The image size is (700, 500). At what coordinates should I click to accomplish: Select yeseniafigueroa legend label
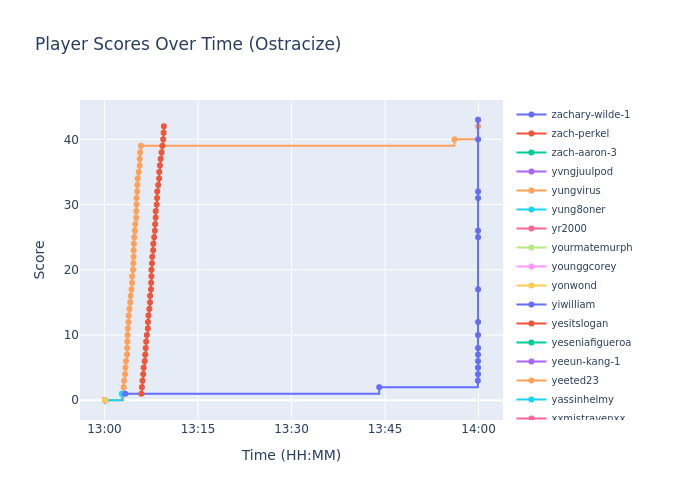coord(591,343)
